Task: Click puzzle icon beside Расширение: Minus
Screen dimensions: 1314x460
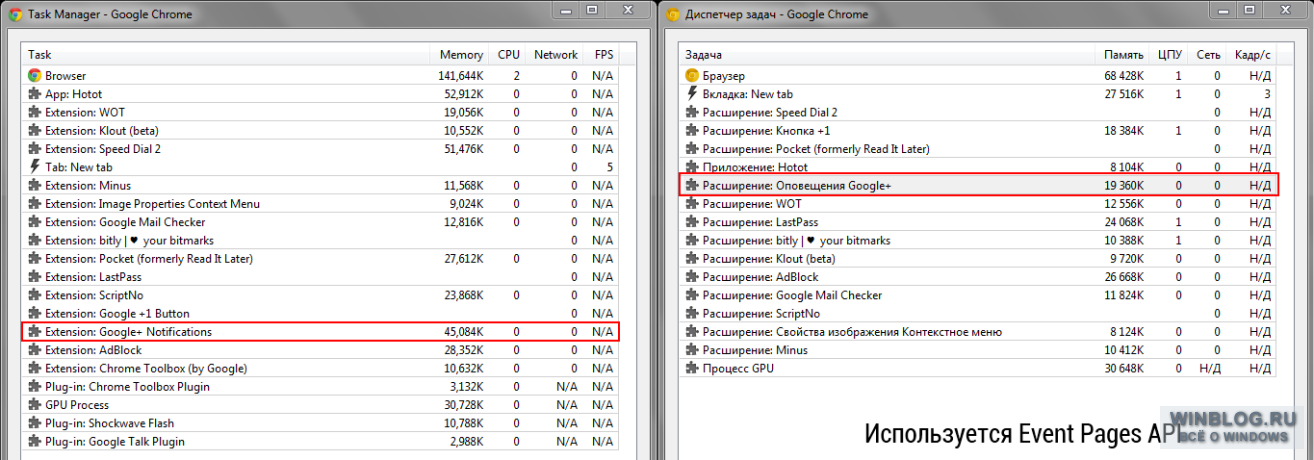Action: [692, 350]
